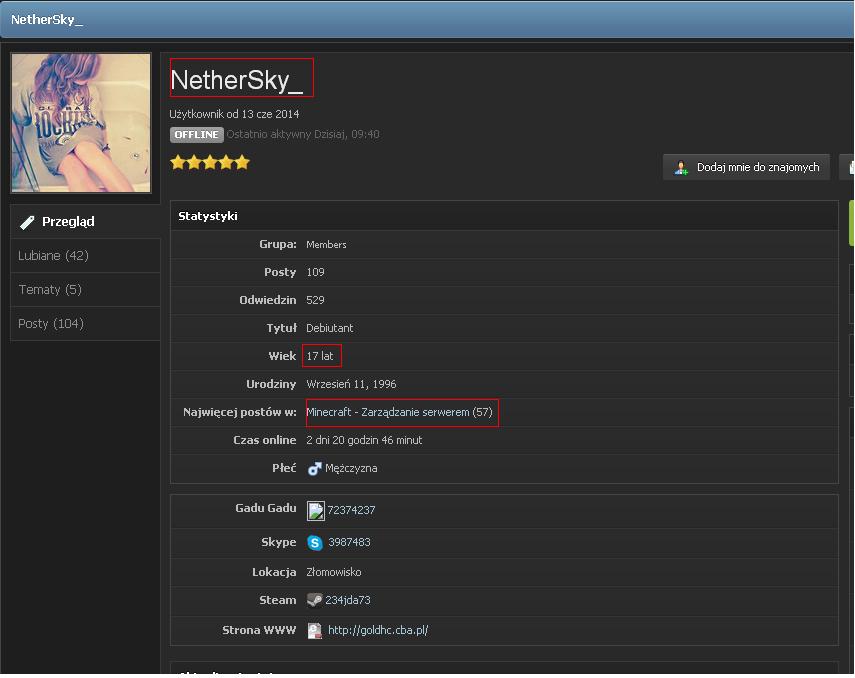Click the visits value 529
The width and height of the screenshot is (855, 678).
(x=315, y=300)
